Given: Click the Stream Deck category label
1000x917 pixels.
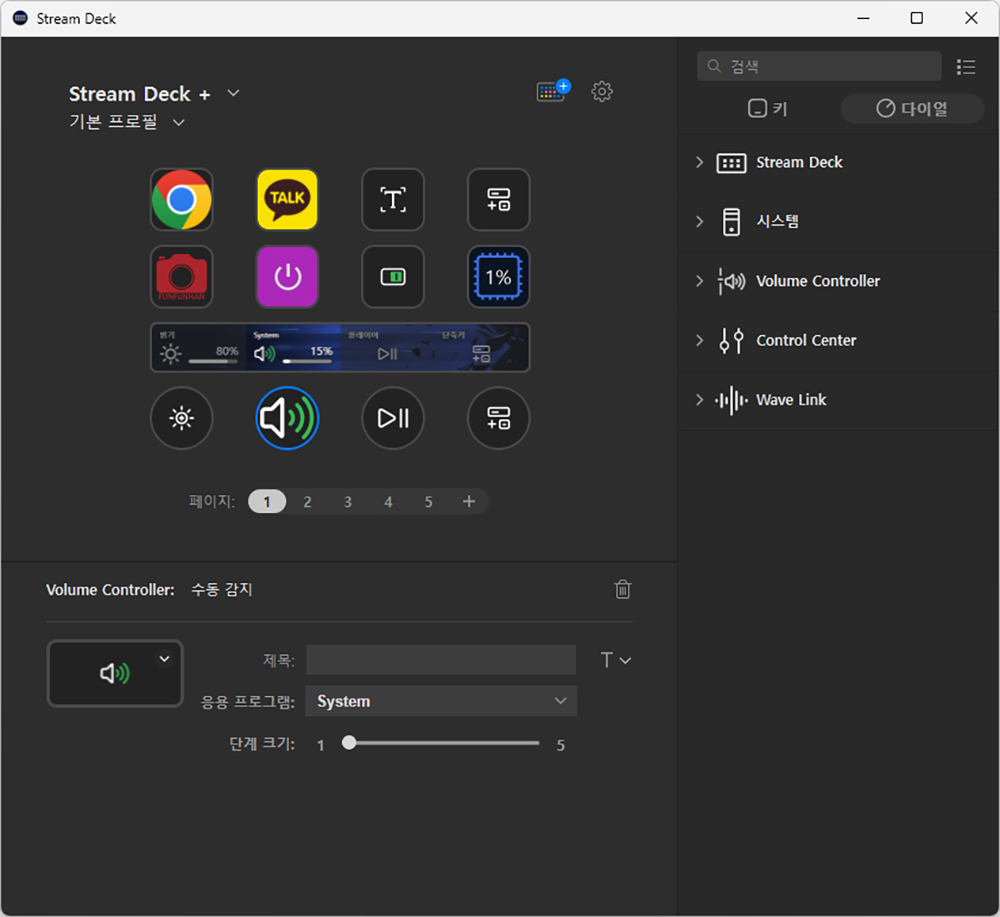Looking at the screenshot, I should [799, 163].
